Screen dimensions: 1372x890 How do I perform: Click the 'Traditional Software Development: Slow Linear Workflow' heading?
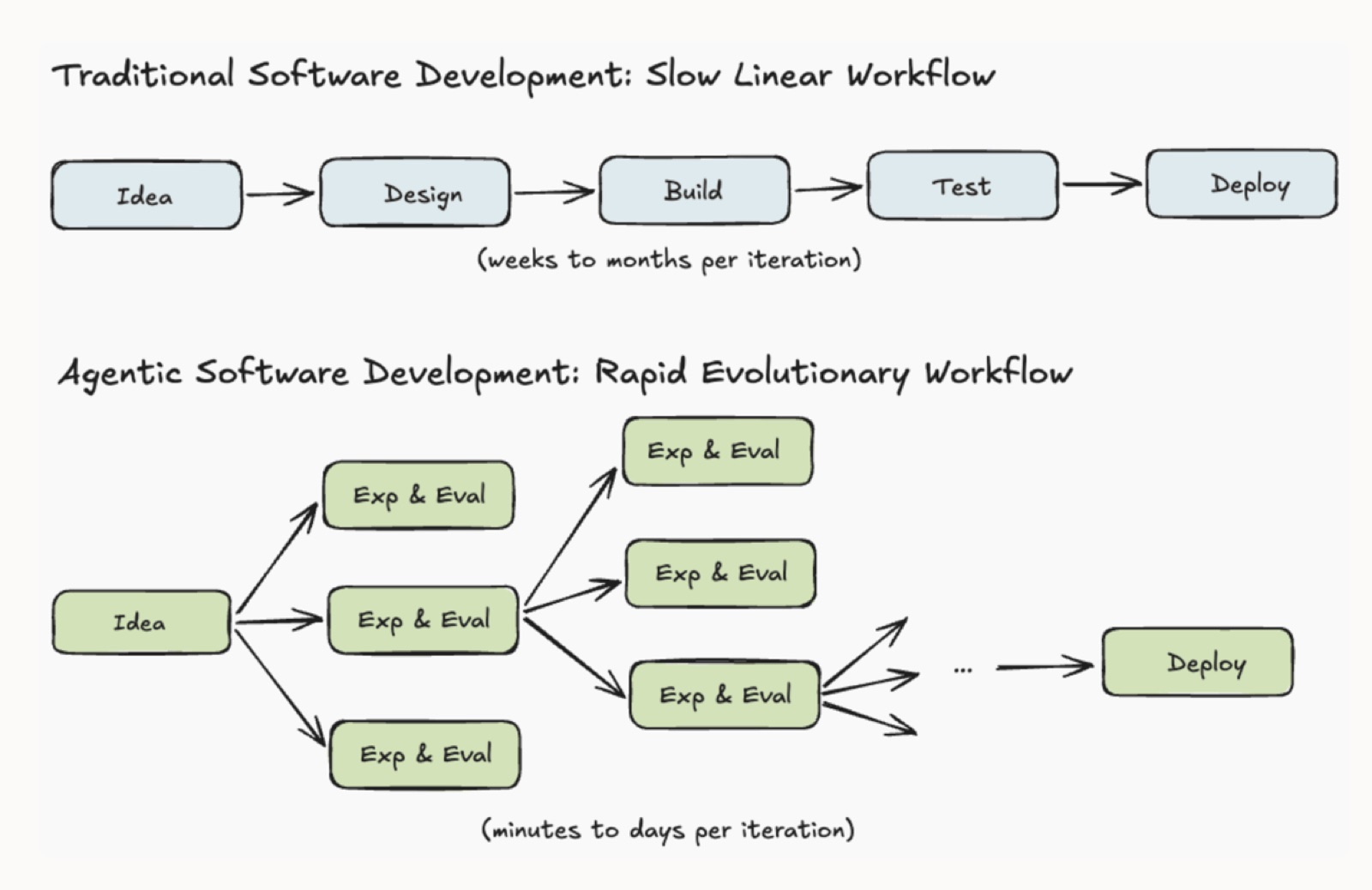pos(524,75)
